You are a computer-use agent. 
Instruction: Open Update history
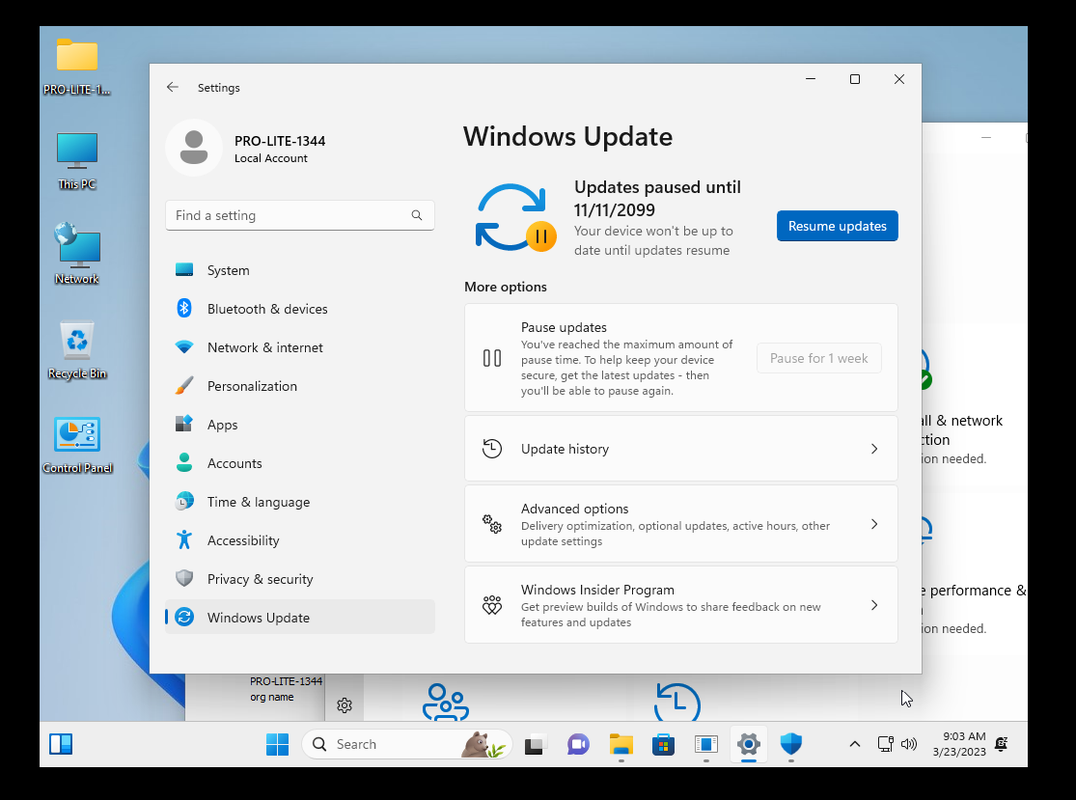(x=681, y=449)
